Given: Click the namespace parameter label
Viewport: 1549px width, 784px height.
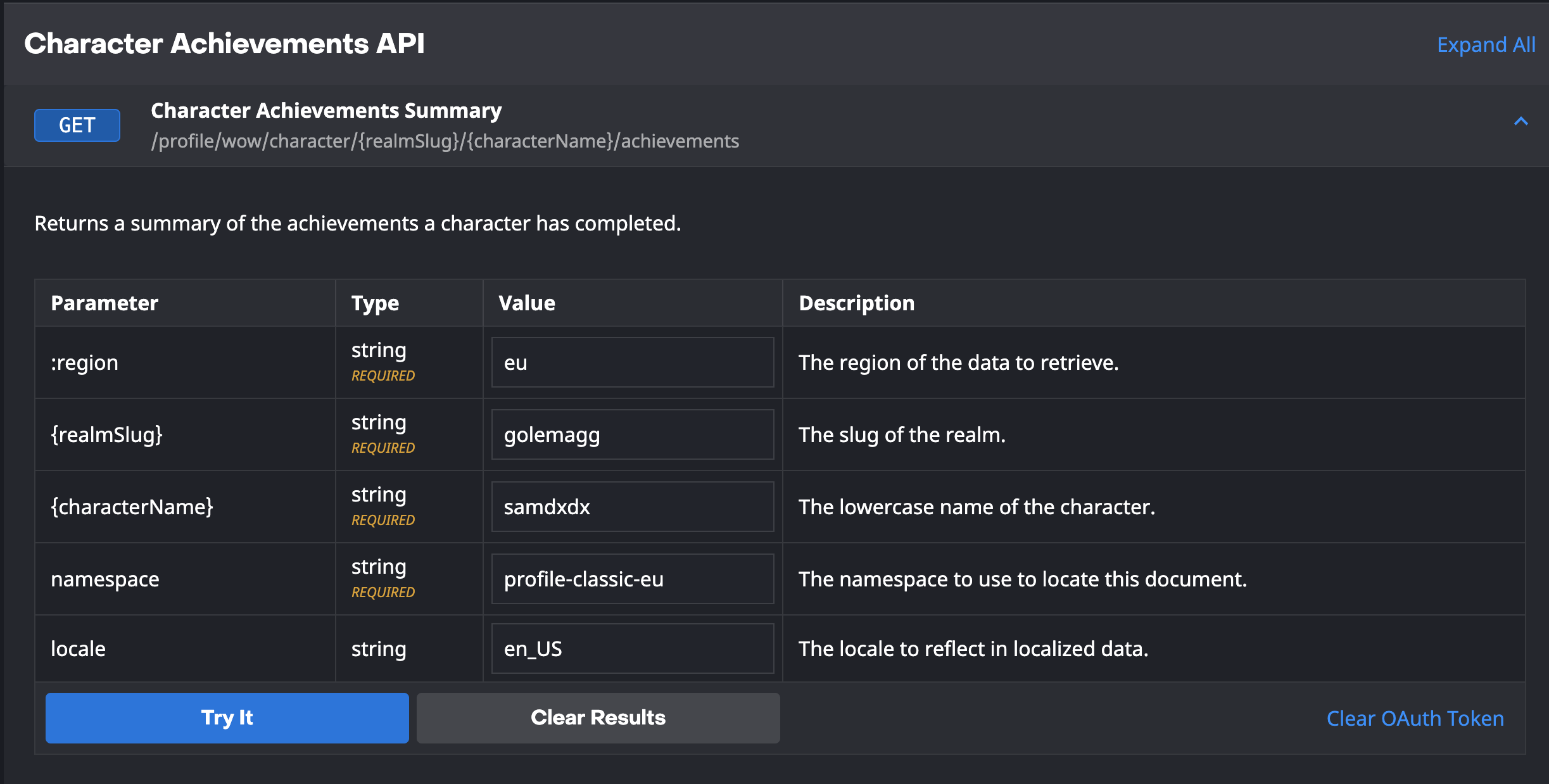Looking at the screenshot, I should [105, 579].
